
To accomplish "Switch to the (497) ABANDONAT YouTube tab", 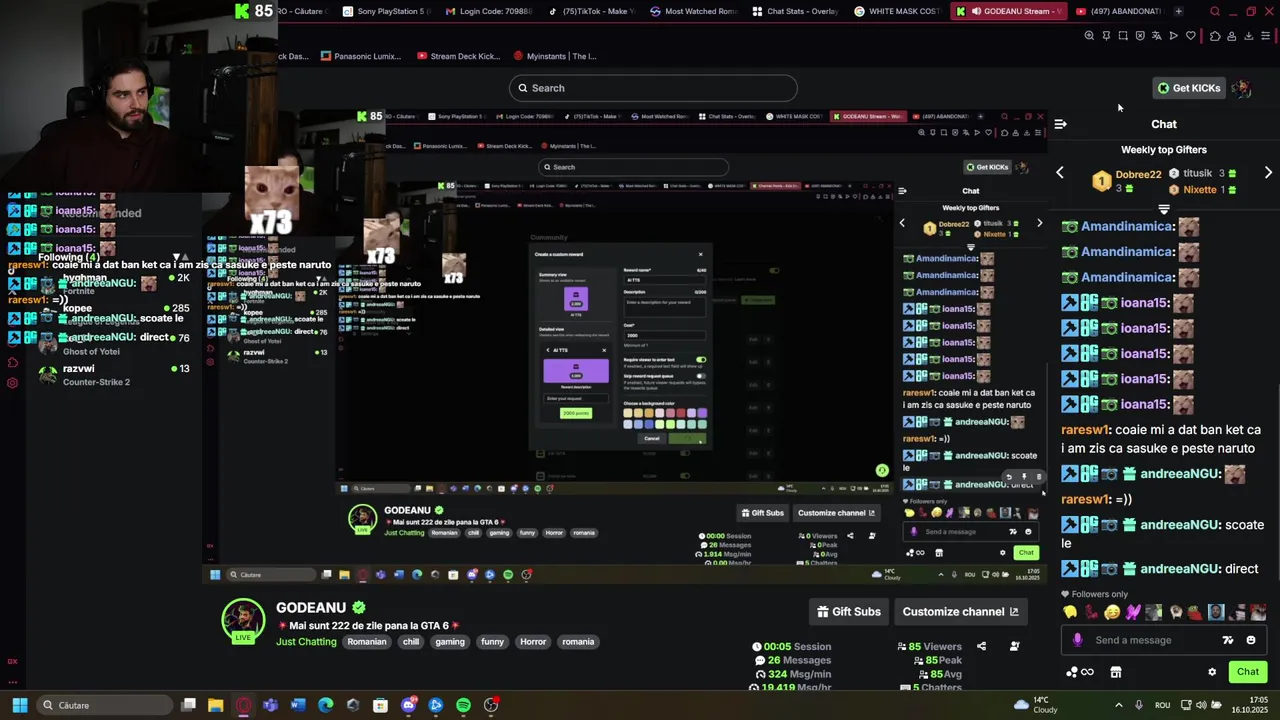I will click(1119, 11).
